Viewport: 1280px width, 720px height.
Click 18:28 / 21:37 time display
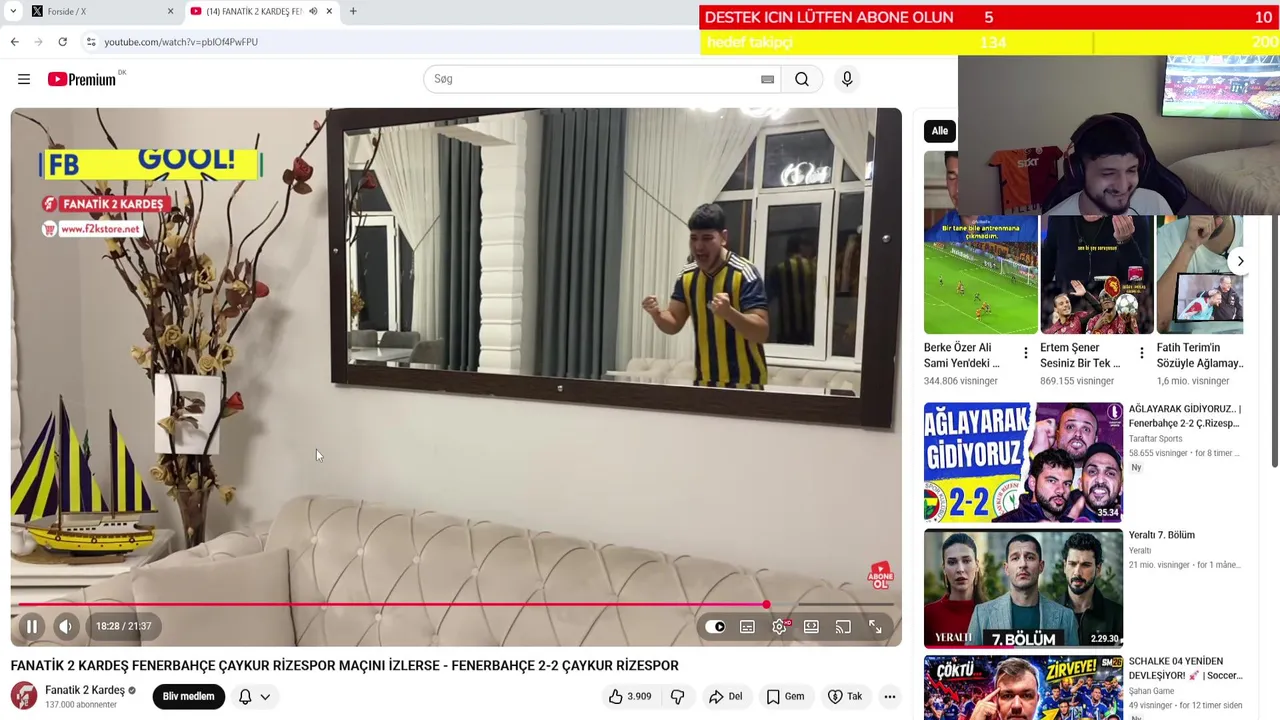pyautogui.click(x=124, y=626)
